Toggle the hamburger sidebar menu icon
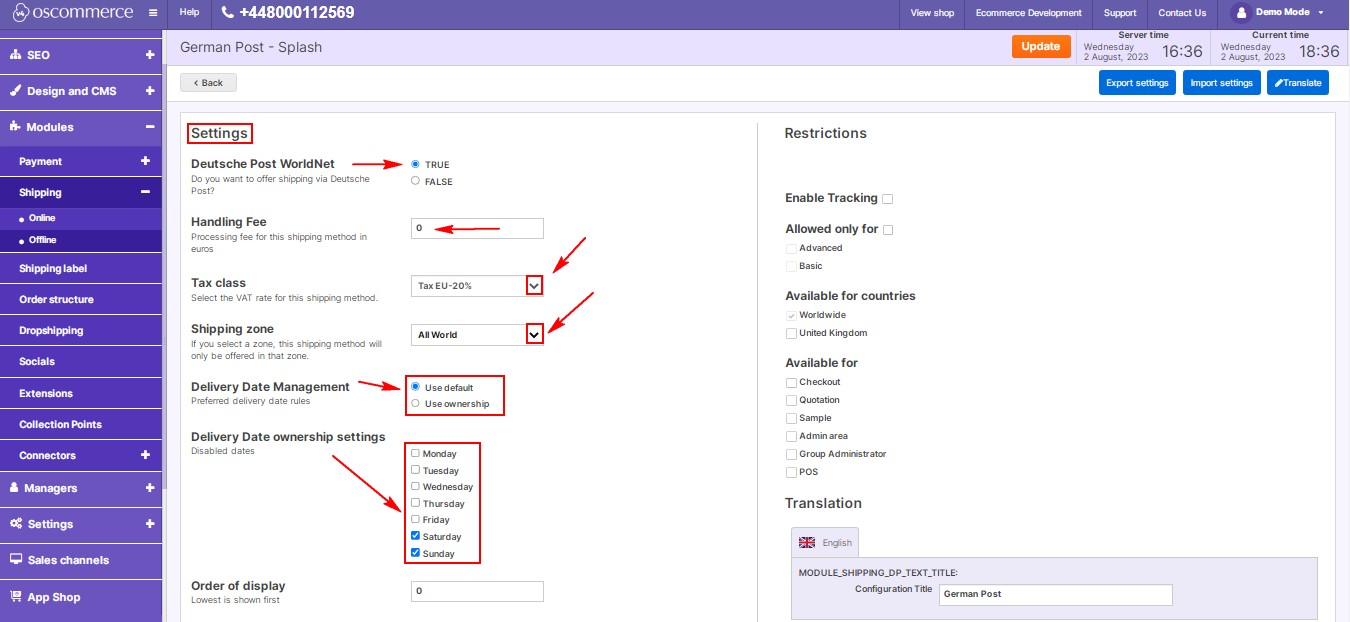Image resolution: width=1350 pixels, height=622 pixels. (x=152, y=13)
